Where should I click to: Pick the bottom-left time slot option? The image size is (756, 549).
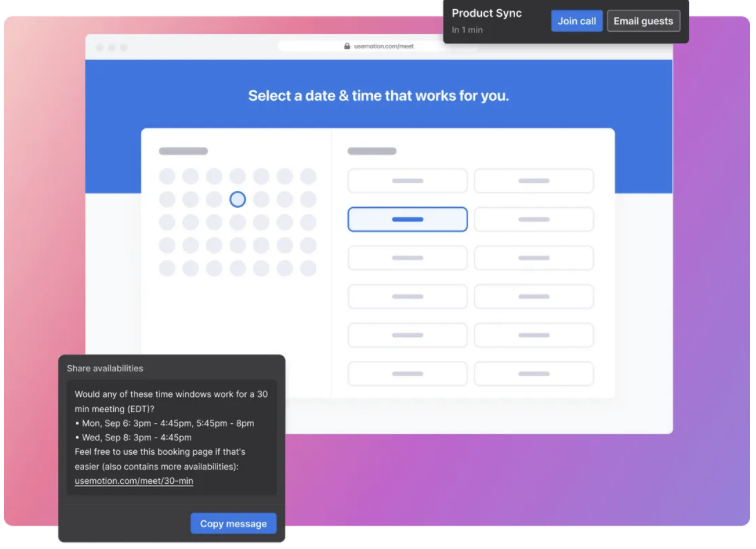coord(407,374)
